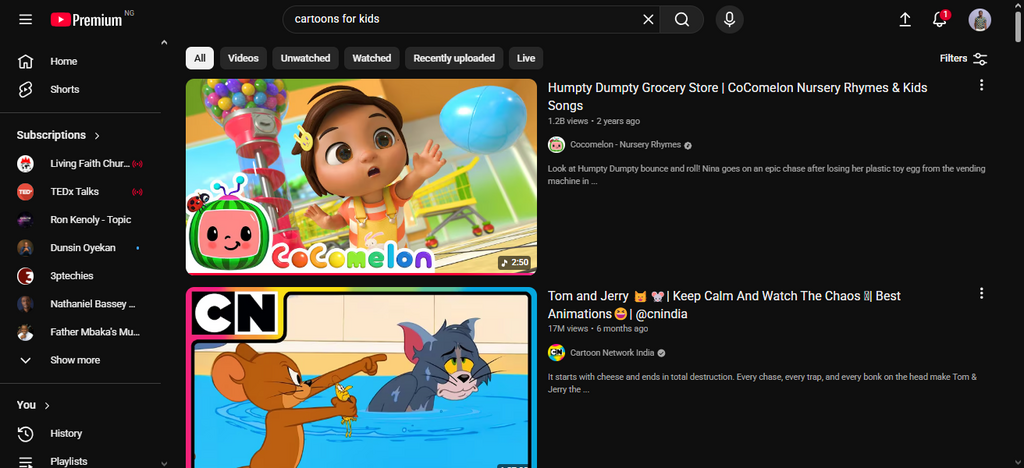Select the Videos filter chip

(x=244, y=58)
